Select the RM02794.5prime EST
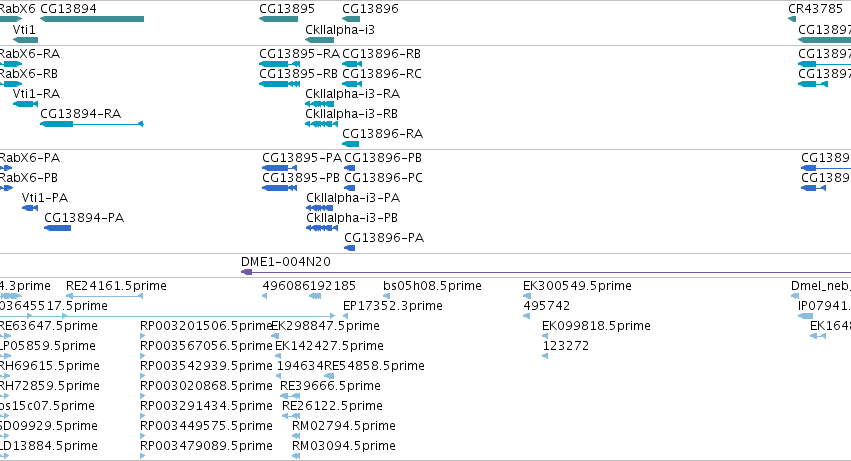The width and height of the screenshot is (851, 461). (296, 436)
